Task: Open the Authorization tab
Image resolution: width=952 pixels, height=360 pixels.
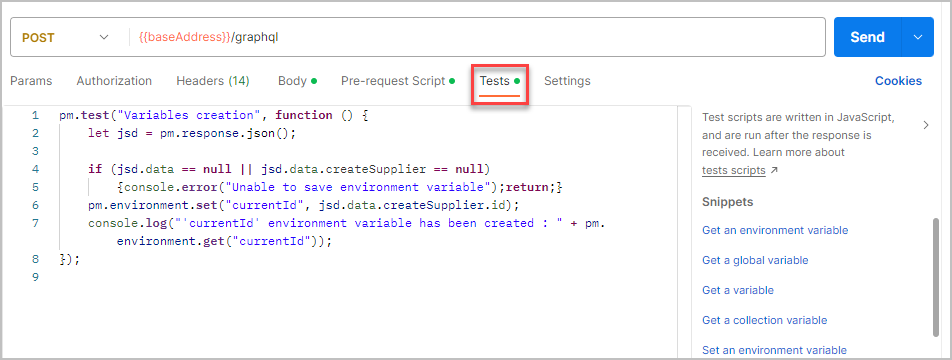Action: (x=114, y=81)
